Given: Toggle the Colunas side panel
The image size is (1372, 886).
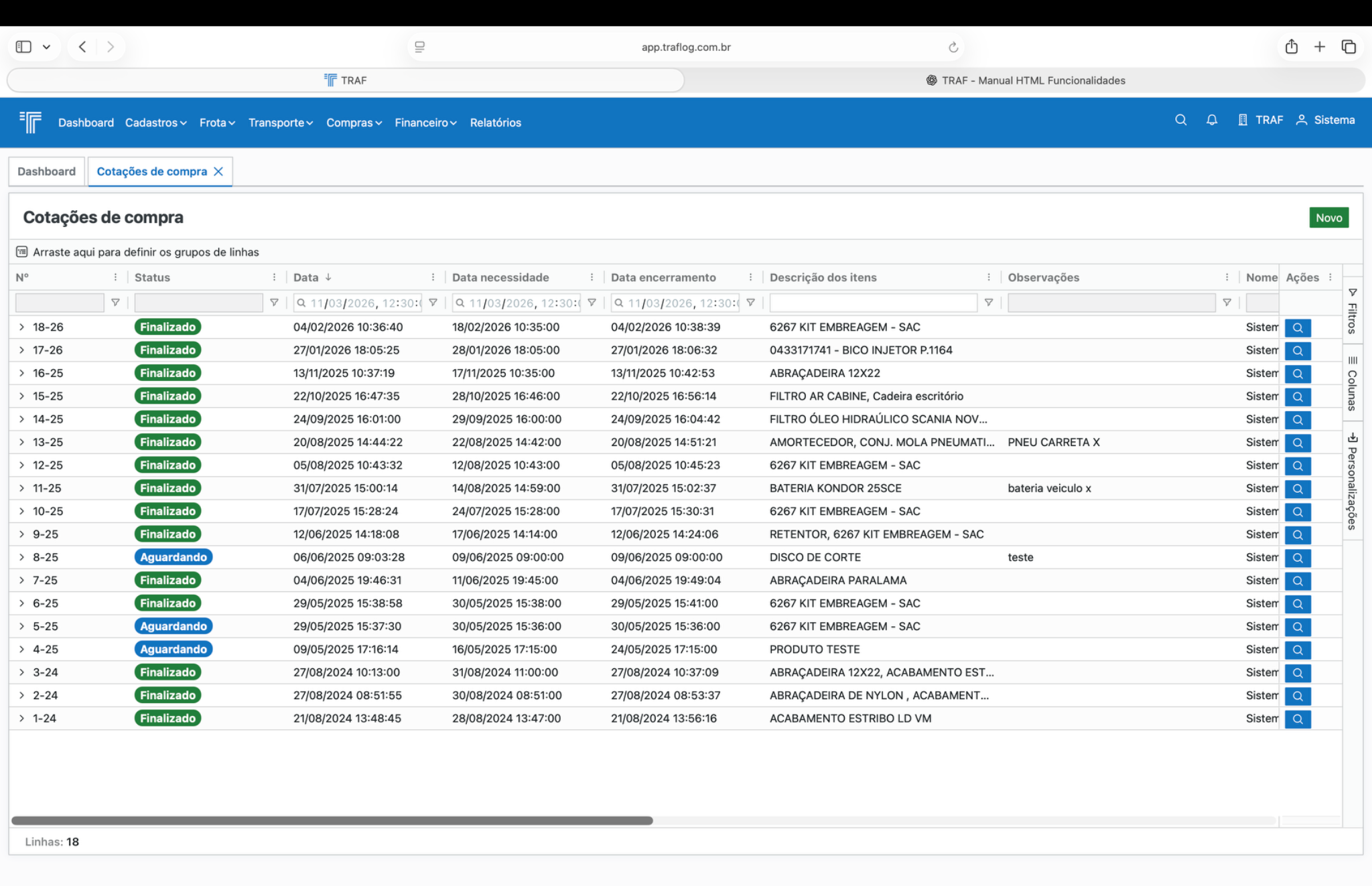Looking at the screenshot, I should pyautogui.click(x=1352, y=383).
